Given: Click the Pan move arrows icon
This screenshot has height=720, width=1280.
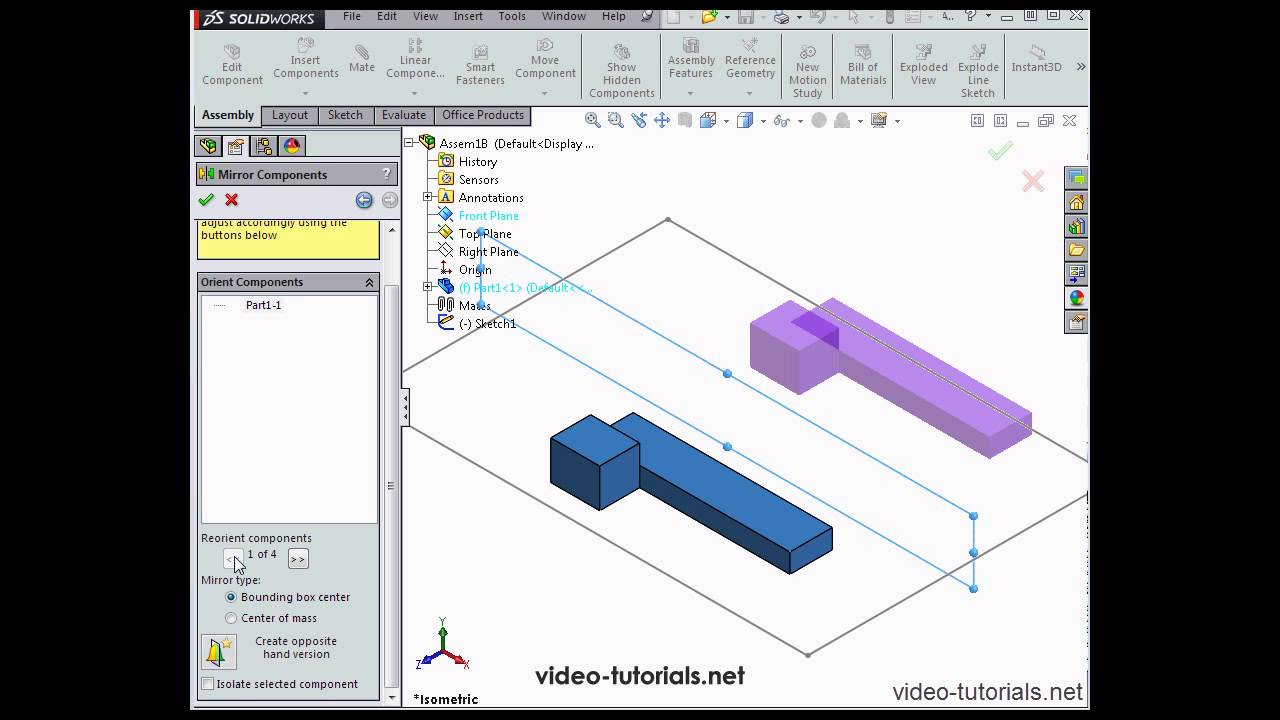Looking at the screenshot, I should tap(662, 120).
